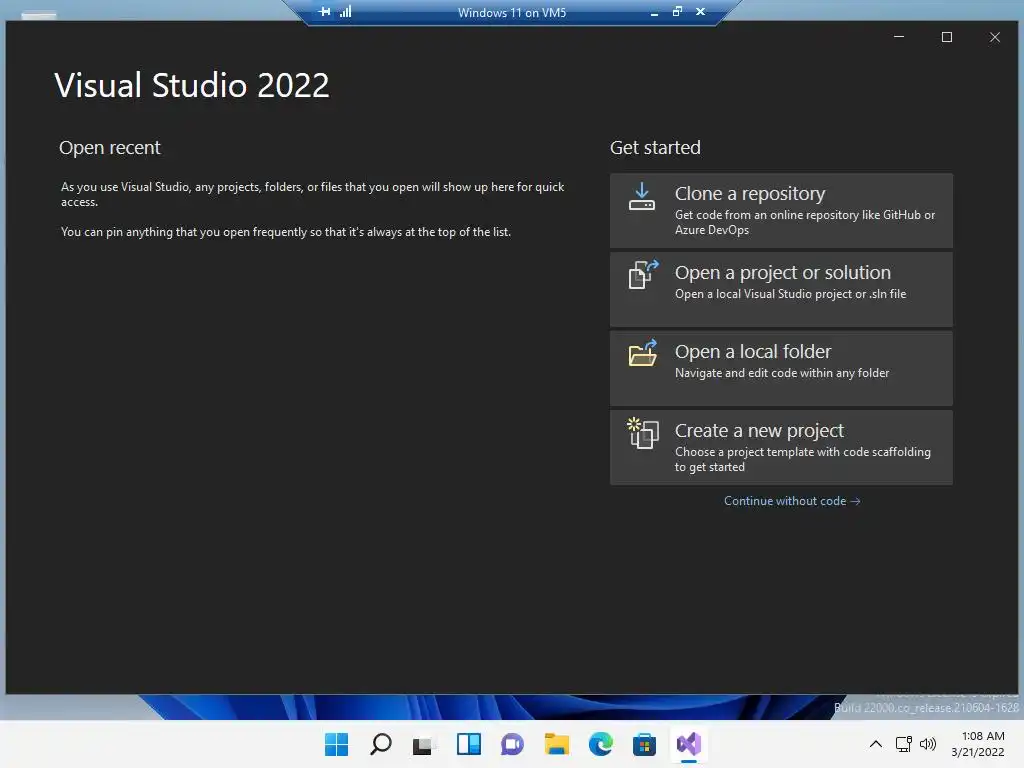Follow Continue without code link

pyautogui.click(x=792, y=501)
